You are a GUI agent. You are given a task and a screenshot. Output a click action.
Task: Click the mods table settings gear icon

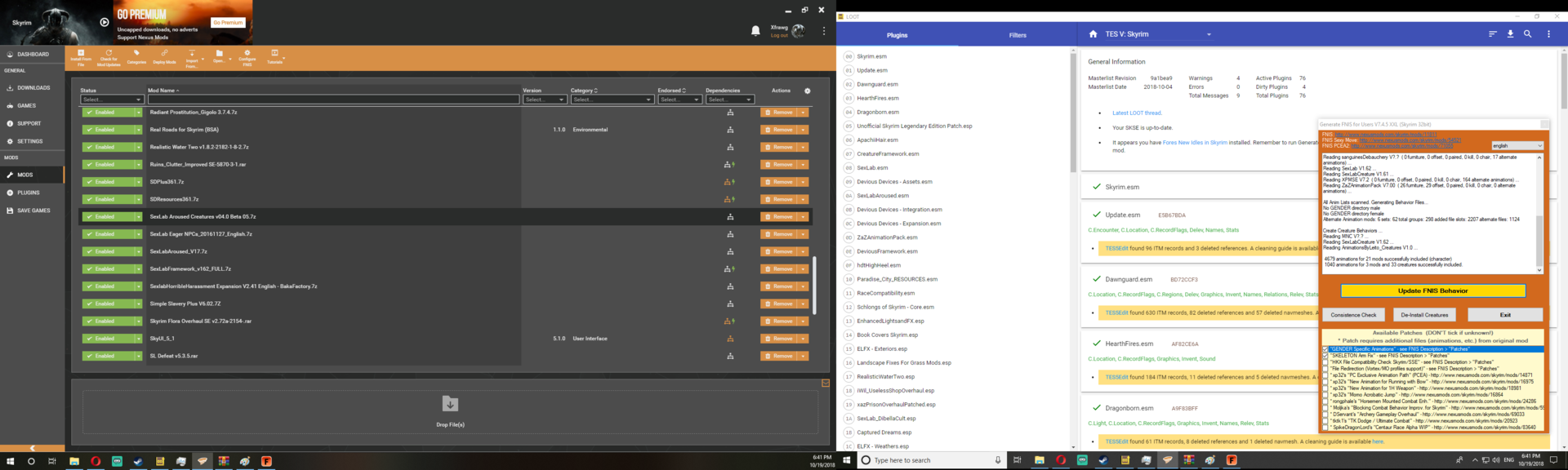[808, 91]
